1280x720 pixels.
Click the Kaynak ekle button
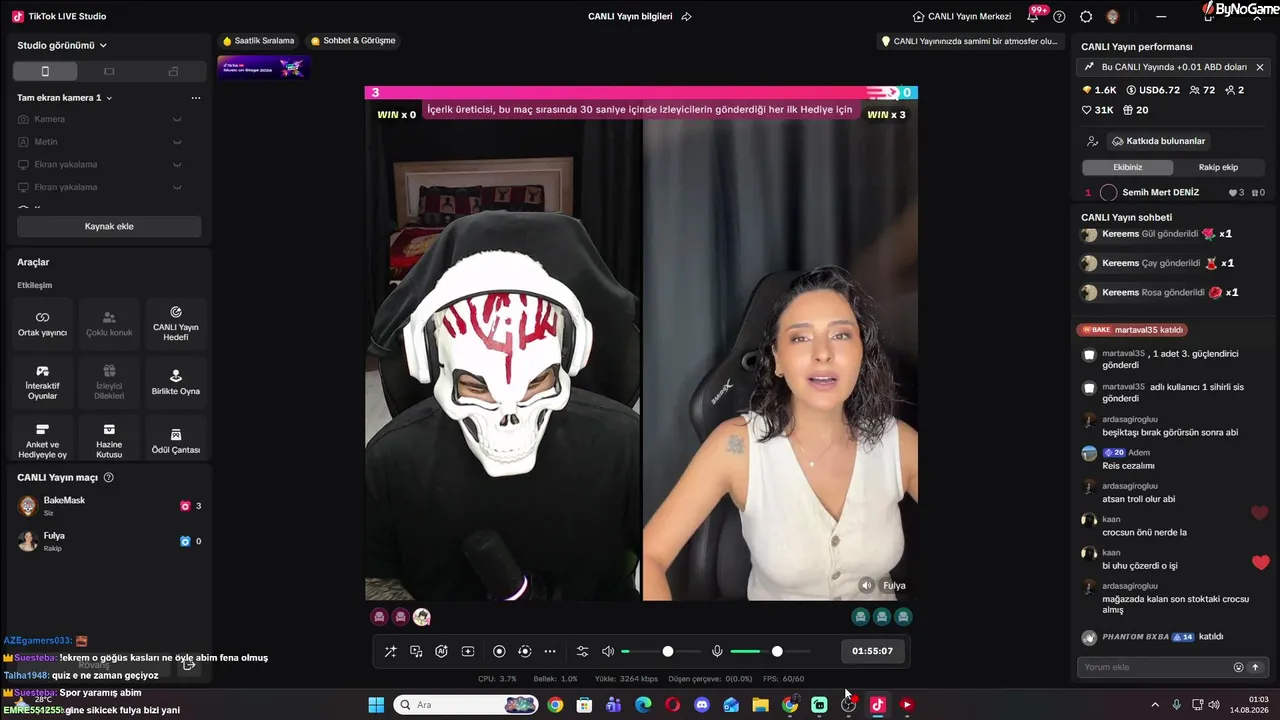(x=109, y=226)
